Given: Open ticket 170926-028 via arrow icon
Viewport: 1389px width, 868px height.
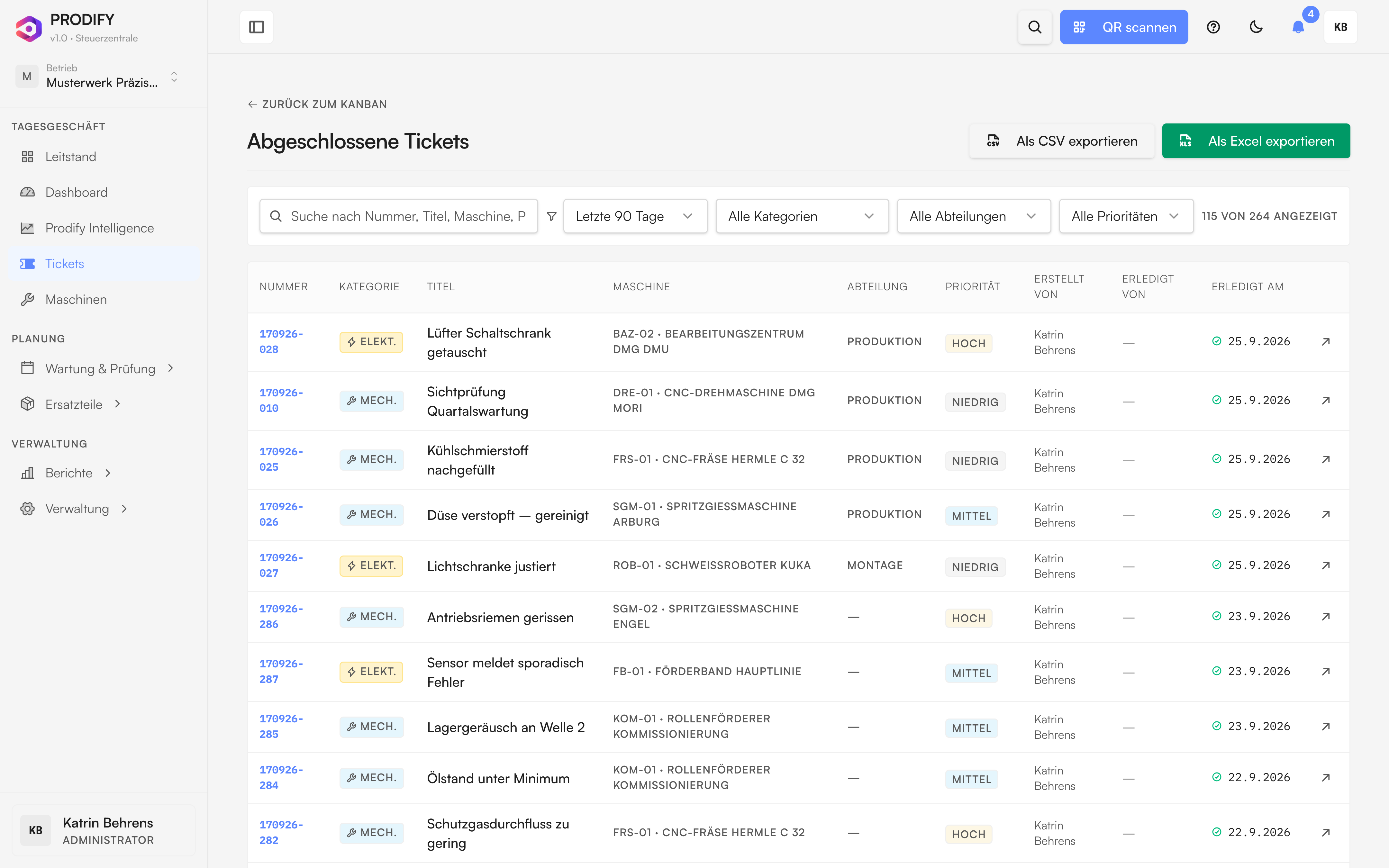Looking at the screenshot, I should pyautogui.click(x=1326, y=341).
